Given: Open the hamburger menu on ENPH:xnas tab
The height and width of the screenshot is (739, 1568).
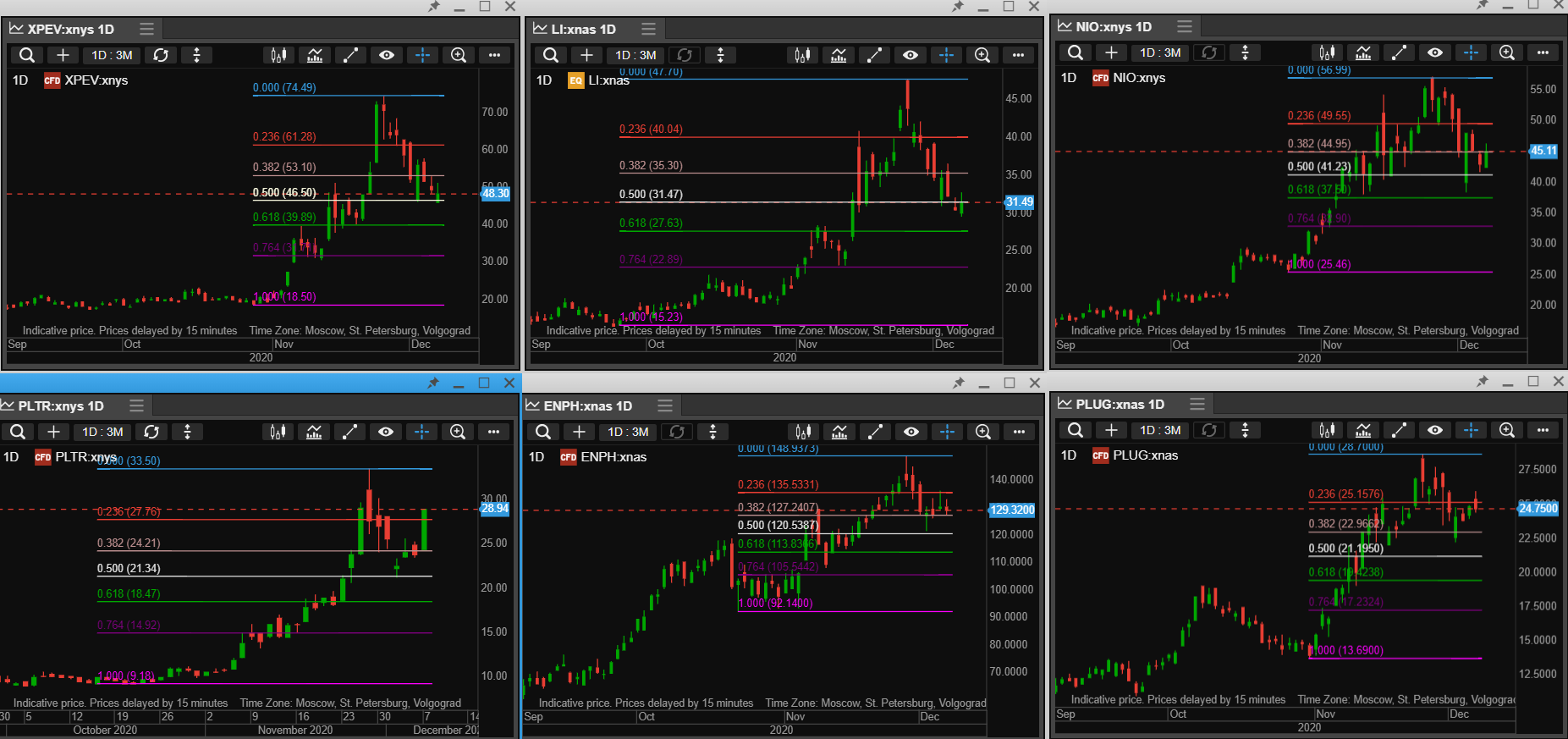Looking at the screenshot, I should pyautogui.click(x=665, y=405).
